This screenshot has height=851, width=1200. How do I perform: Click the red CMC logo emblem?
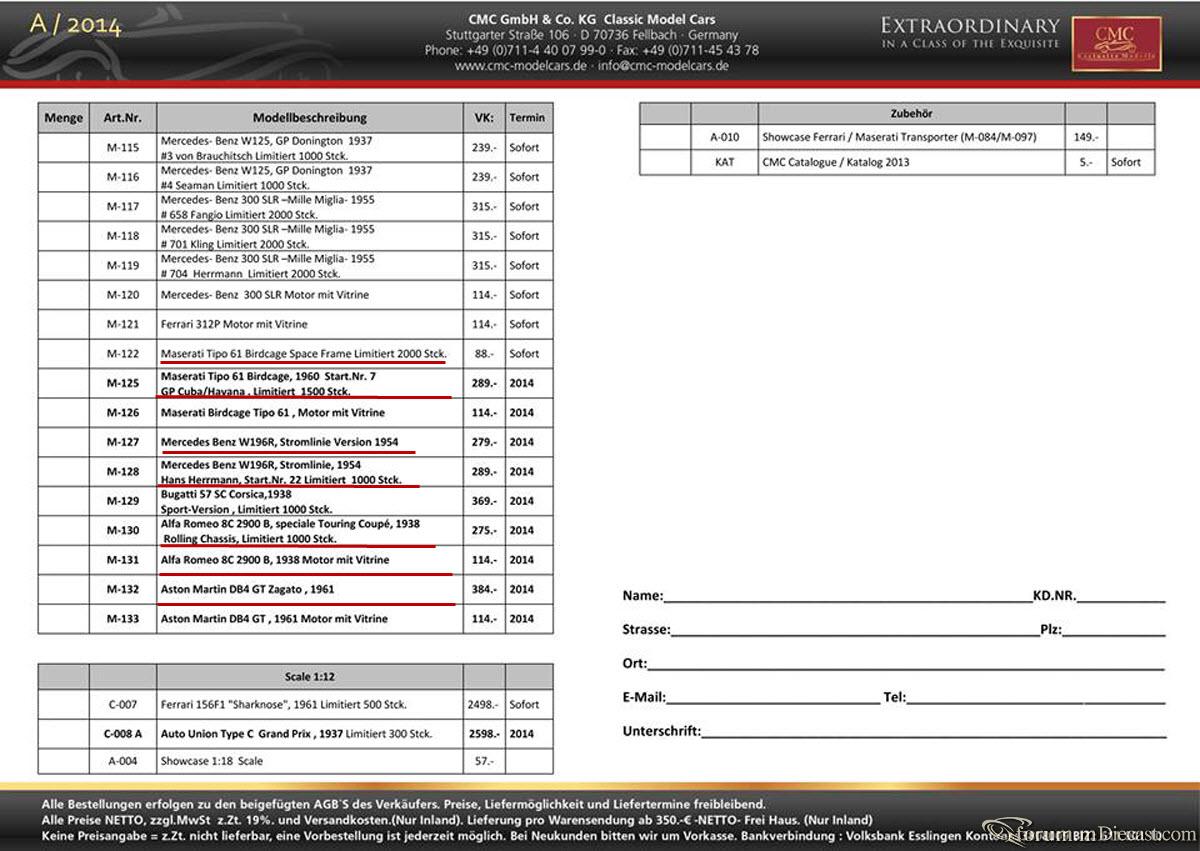point(1116,43)
